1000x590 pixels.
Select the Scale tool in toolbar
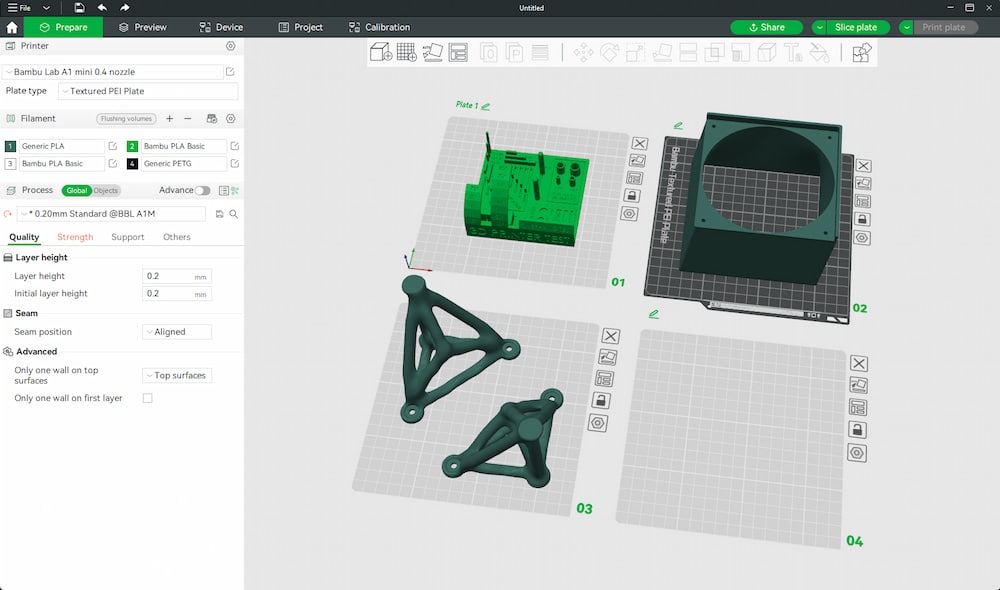click(635, 52)
